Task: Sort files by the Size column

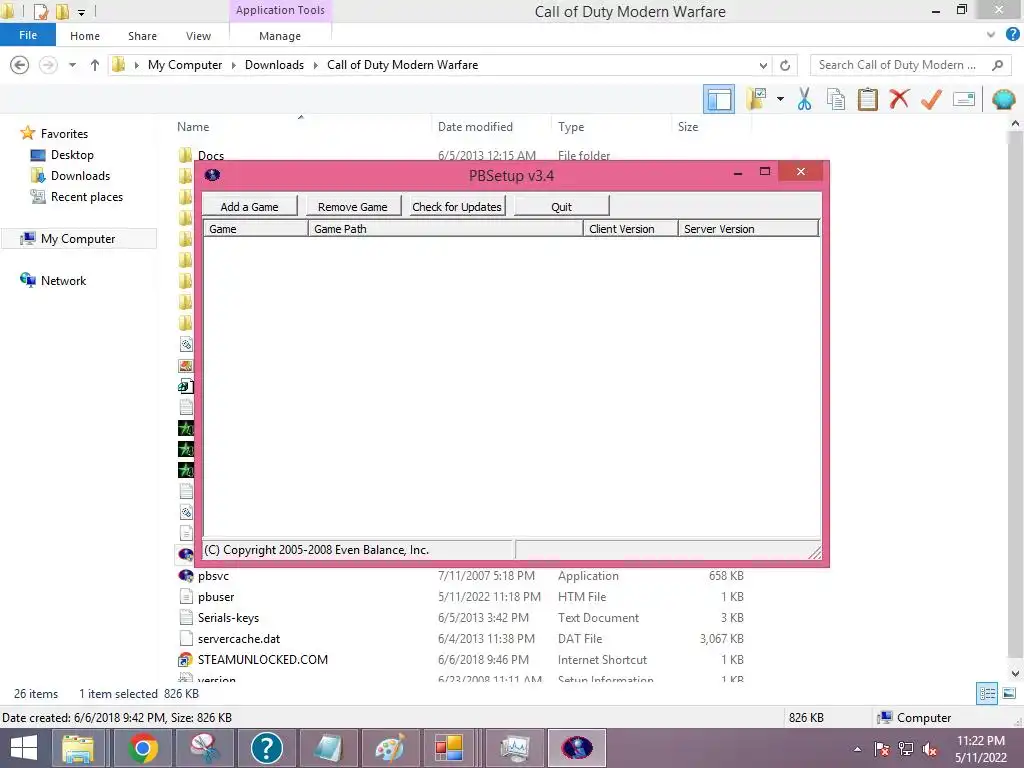Action: tap(688, 127)
